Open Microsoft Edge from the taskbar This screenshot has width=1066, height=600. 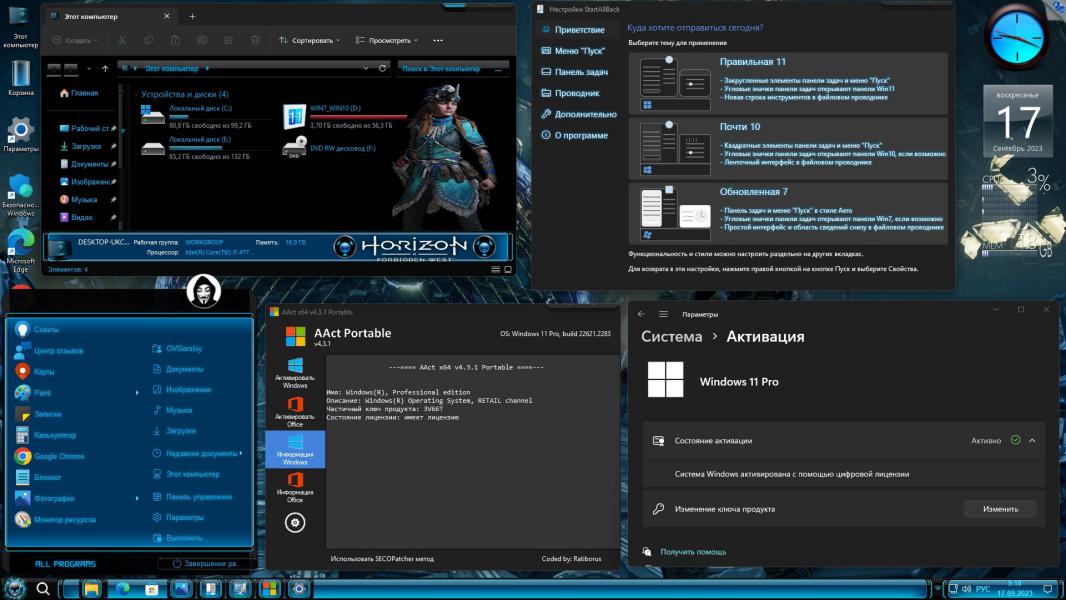pyautogui.click(x=122, y=588)
